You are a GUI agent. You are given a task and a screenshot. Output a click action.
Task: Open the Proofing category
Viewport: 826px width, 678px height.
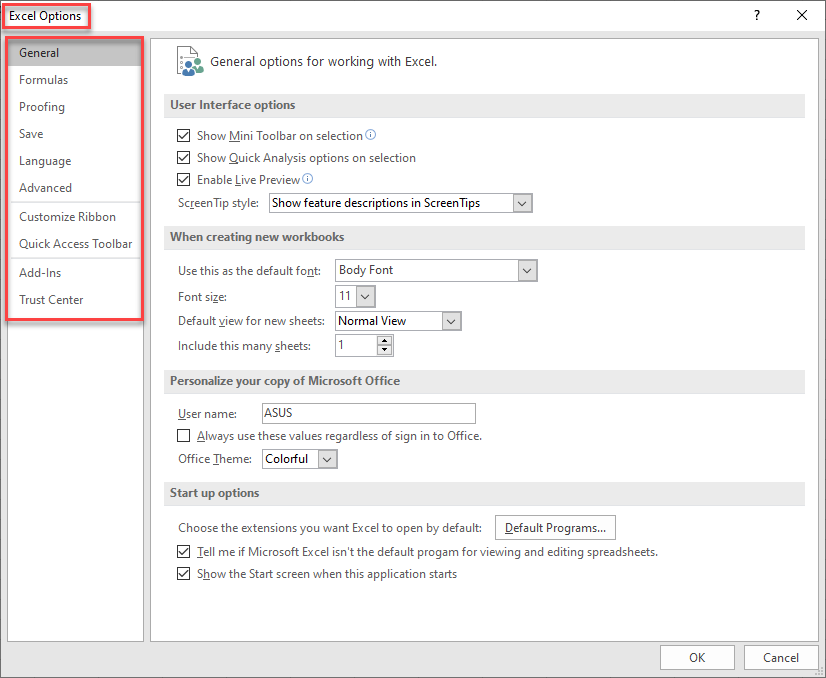click(75, 106)
